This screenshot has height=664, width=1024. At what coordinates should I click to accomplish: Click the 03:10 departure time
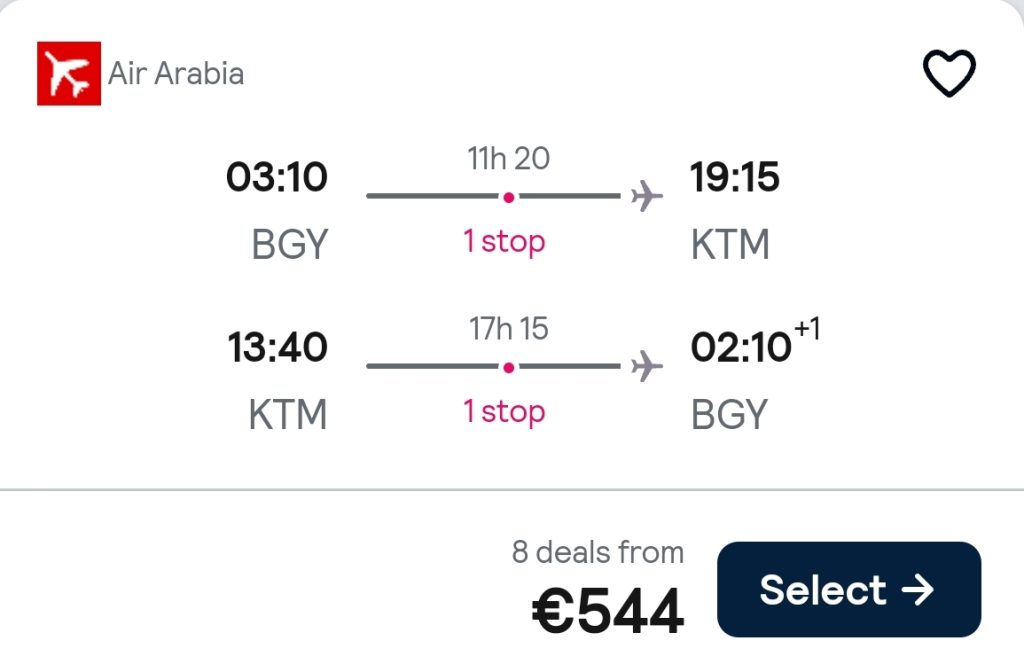pos(277,177)
